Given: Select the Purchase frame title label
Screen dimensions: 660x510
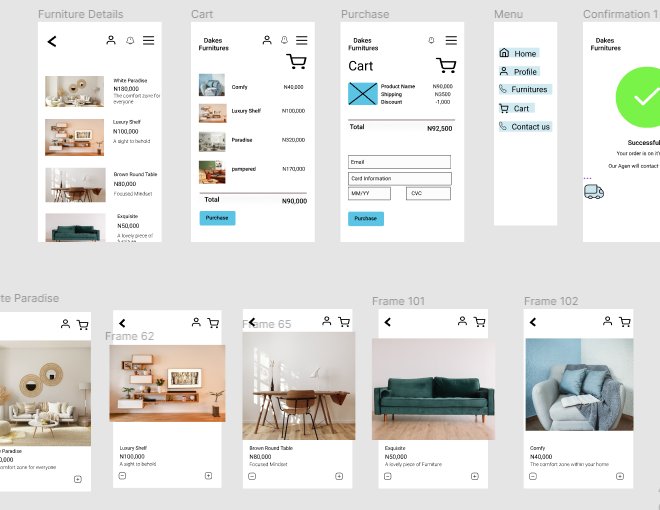Looking at the screenshot, I should (365, 14).
